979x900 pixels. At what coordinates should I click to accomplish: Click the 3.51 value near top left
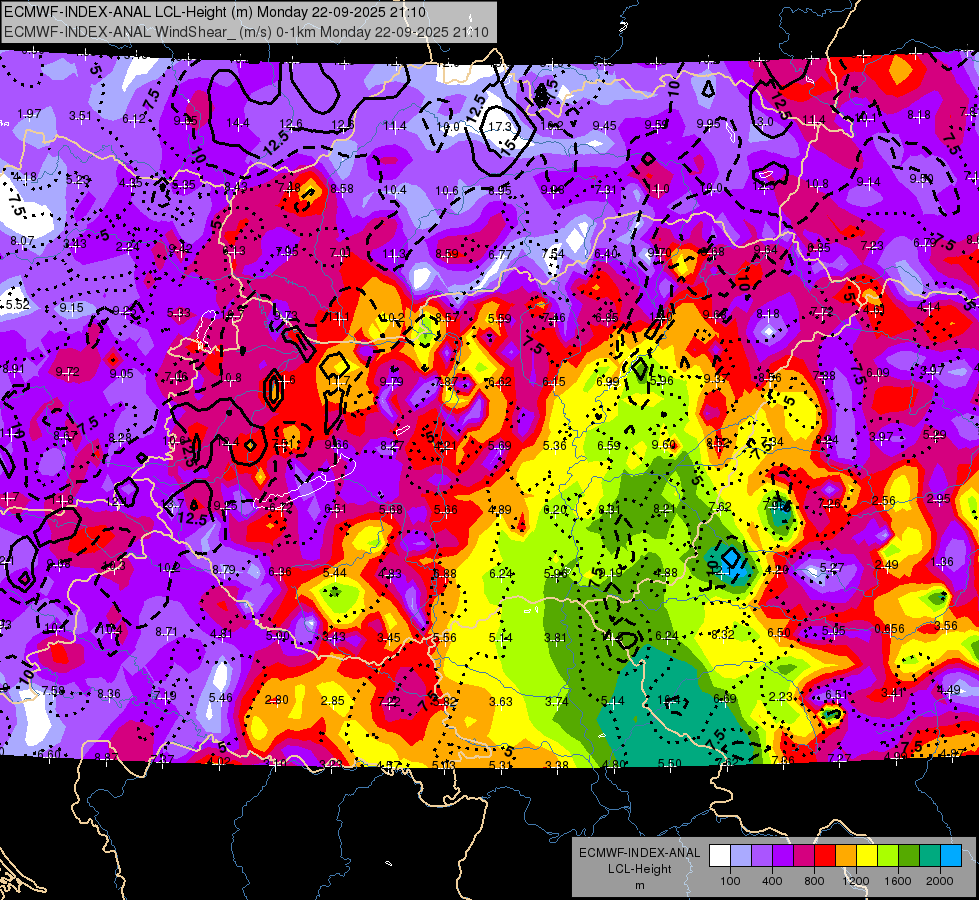(80, 116)
